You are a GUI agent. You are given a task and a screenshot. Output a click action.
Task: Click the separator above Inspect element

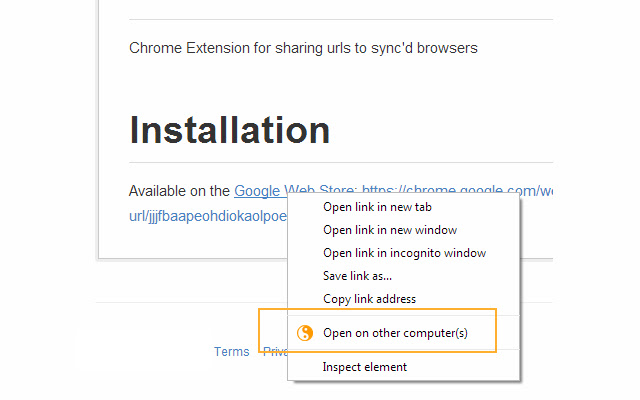[403, 350]
